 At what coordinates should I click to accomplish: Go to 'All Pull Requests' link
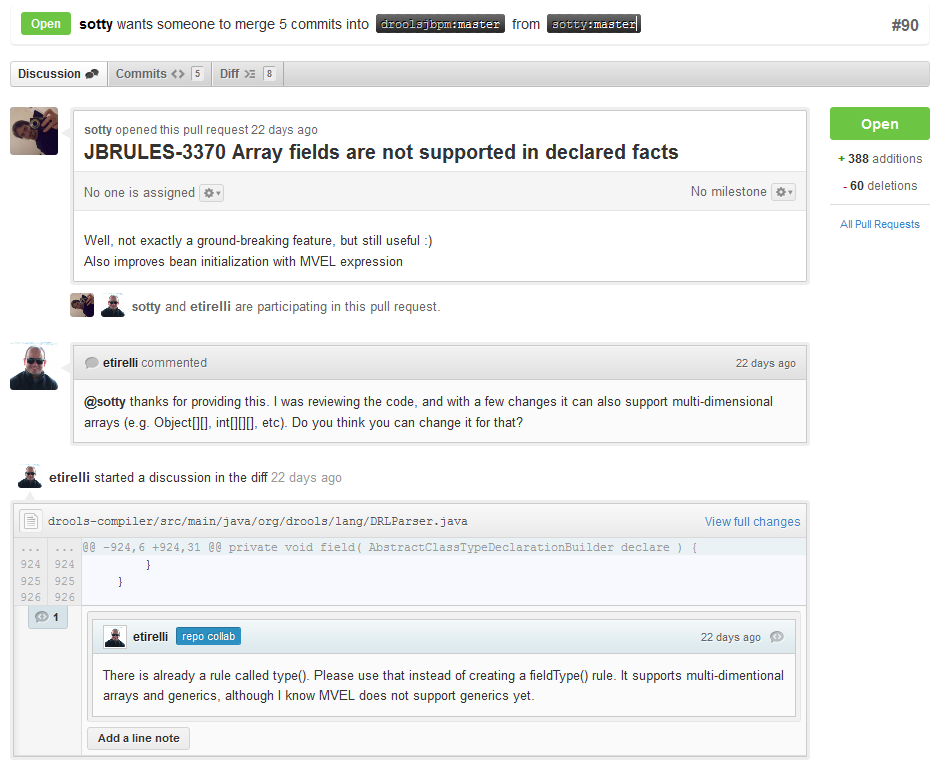879,224
